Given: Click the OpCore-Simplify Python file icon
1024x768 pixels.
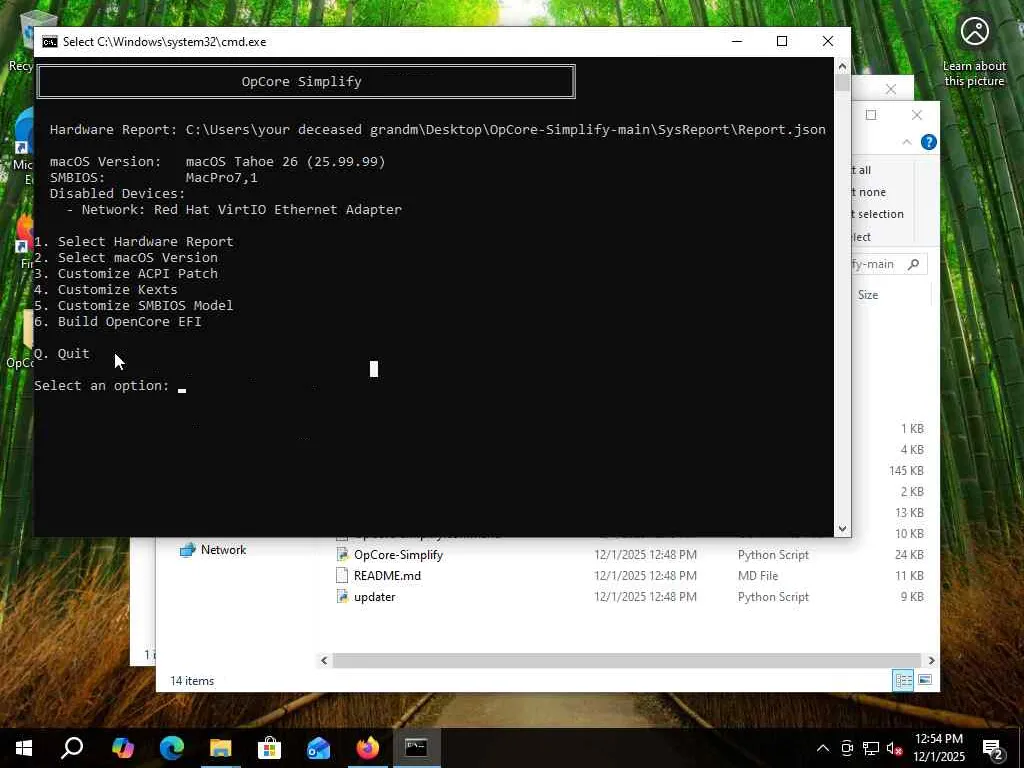Looking at the screenshot, I should point(342,554).
